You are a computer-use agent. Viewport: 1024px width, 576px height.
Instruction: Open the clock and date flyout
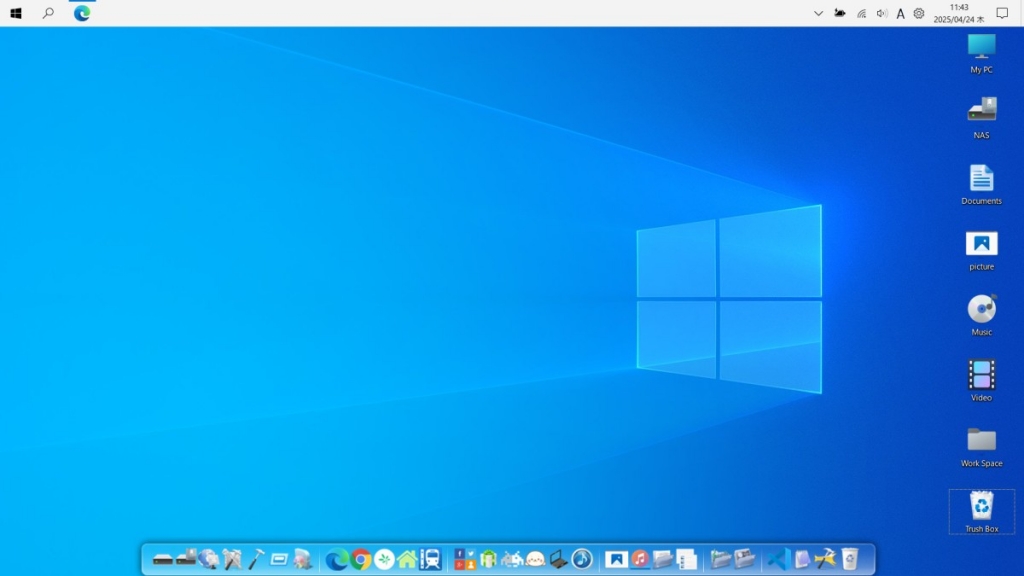958,13
